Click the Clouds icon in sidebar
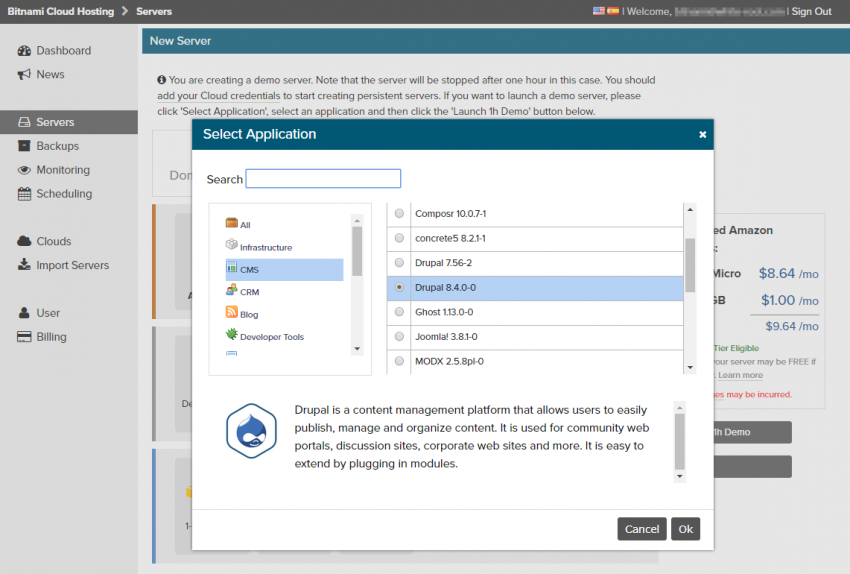The width and height of the screenshot is (850, 574). click(25, 242)
